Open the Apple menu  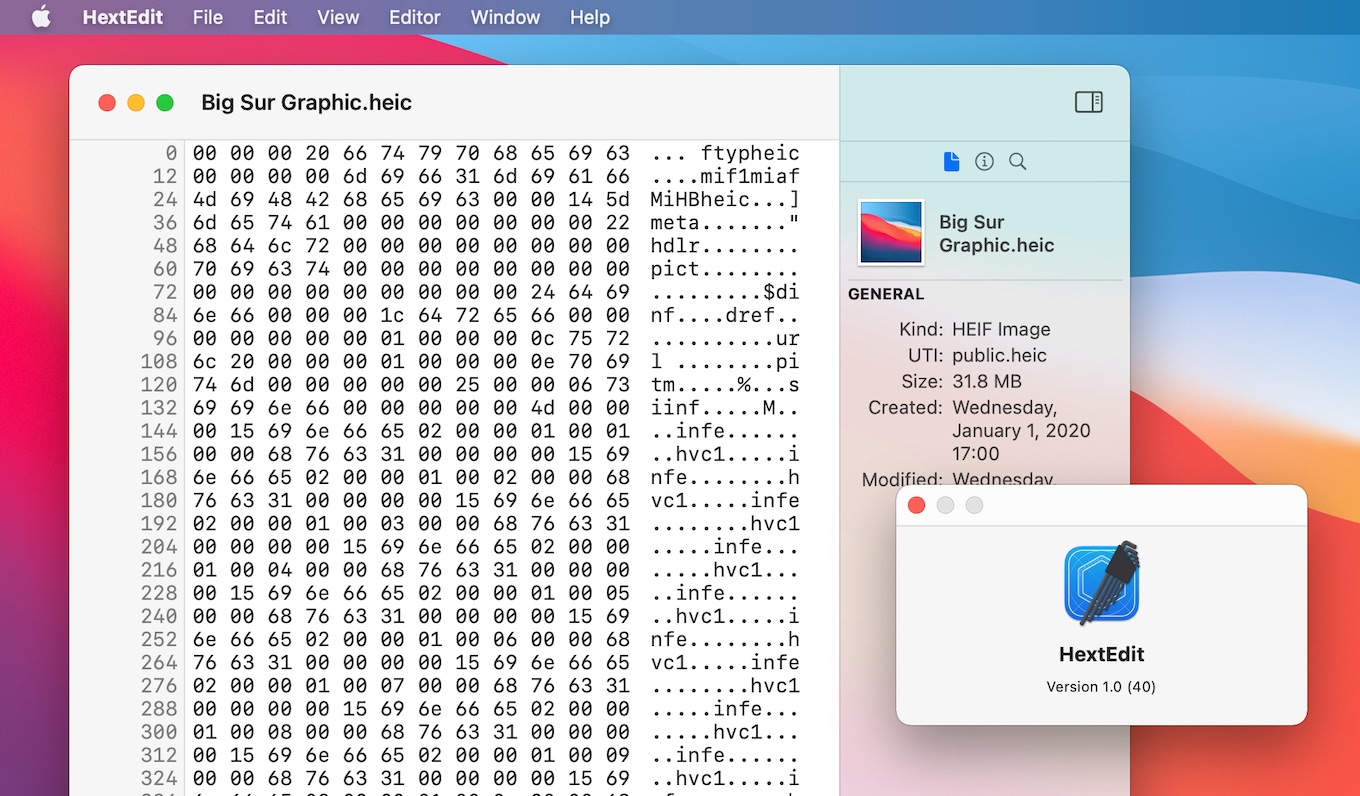41,17
